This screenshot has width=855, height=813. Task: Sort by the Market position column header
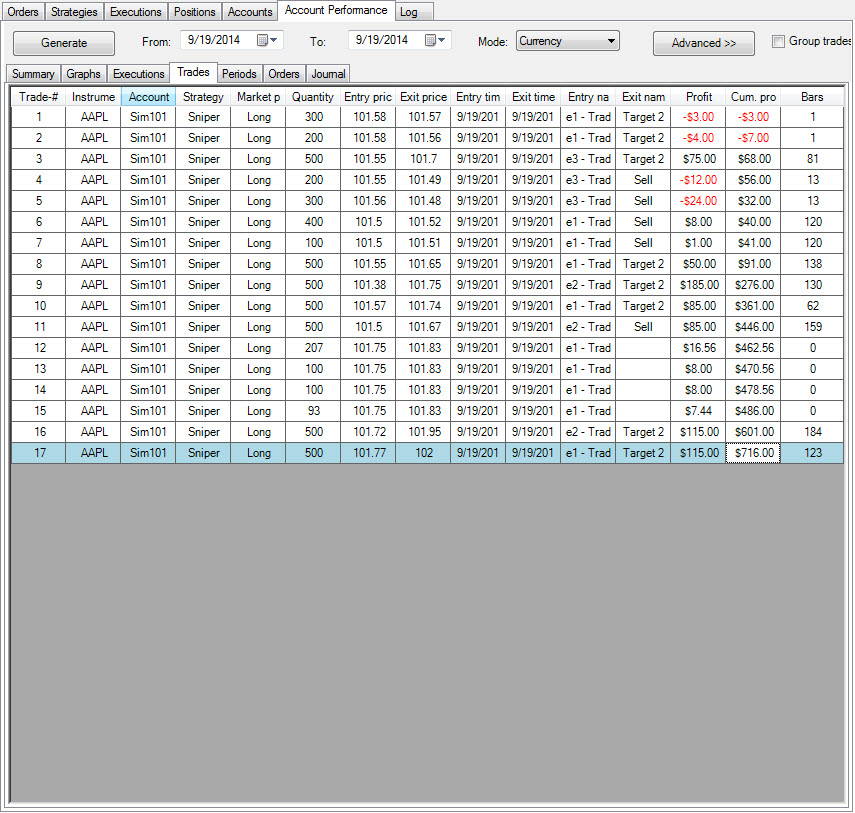pyautogui.click(x=258, y=97)
